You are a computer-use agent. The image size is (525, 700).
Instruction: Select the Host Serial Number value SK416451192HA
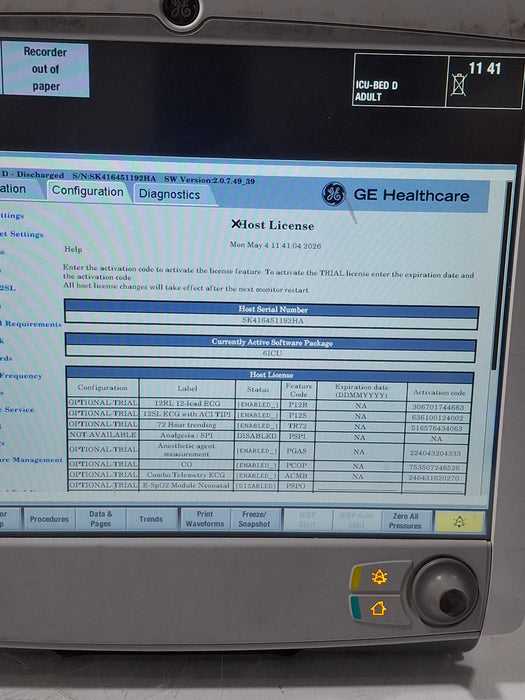point(272,321)
